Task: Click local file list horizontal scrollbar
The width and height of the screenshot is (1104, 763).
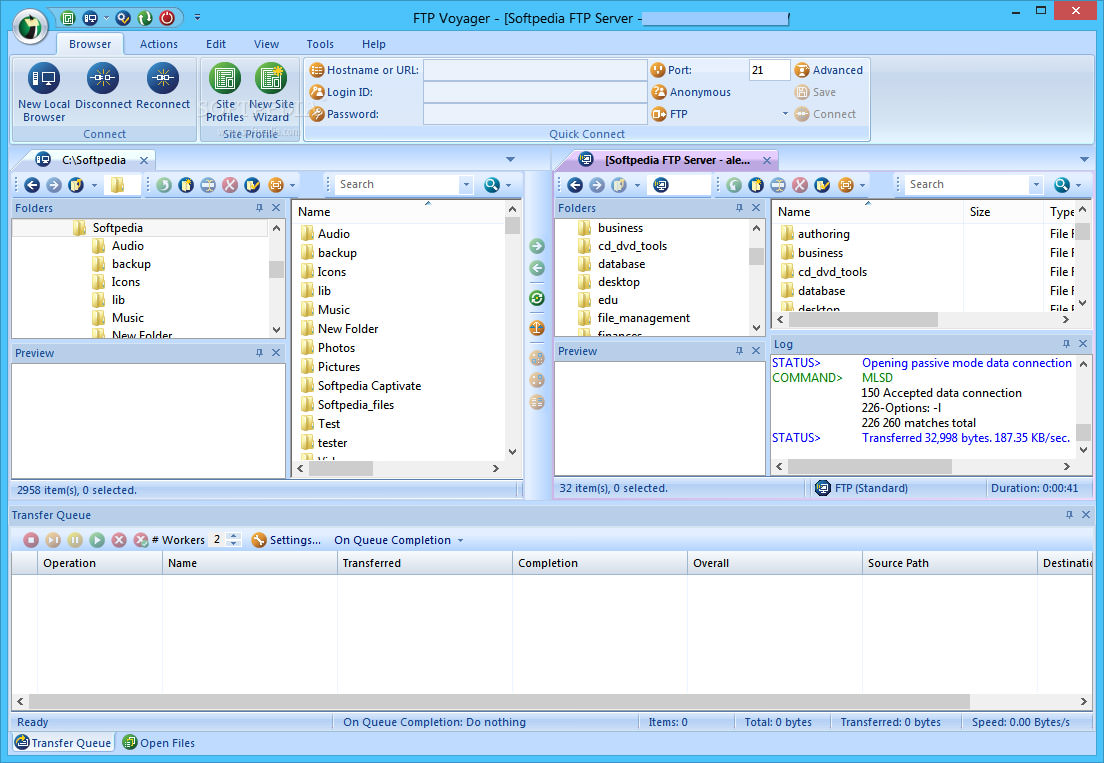Action: (x=341, y=468)
